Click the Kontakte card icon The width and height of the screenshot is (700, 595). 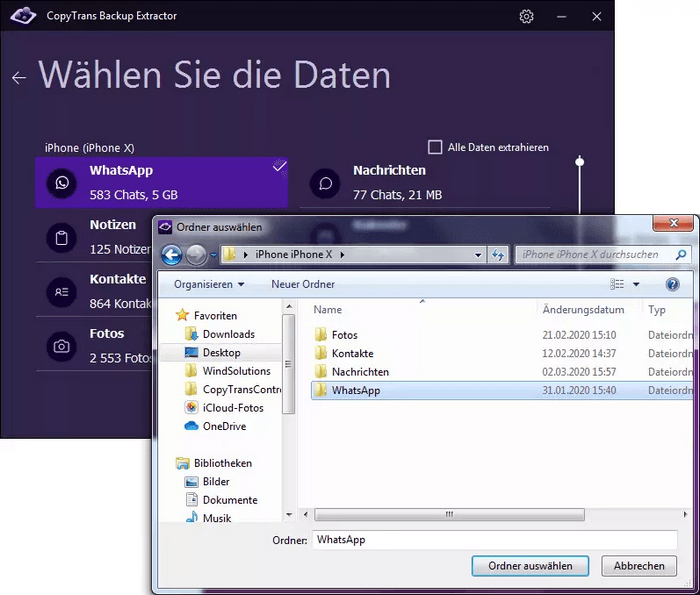tap(62, 292)
